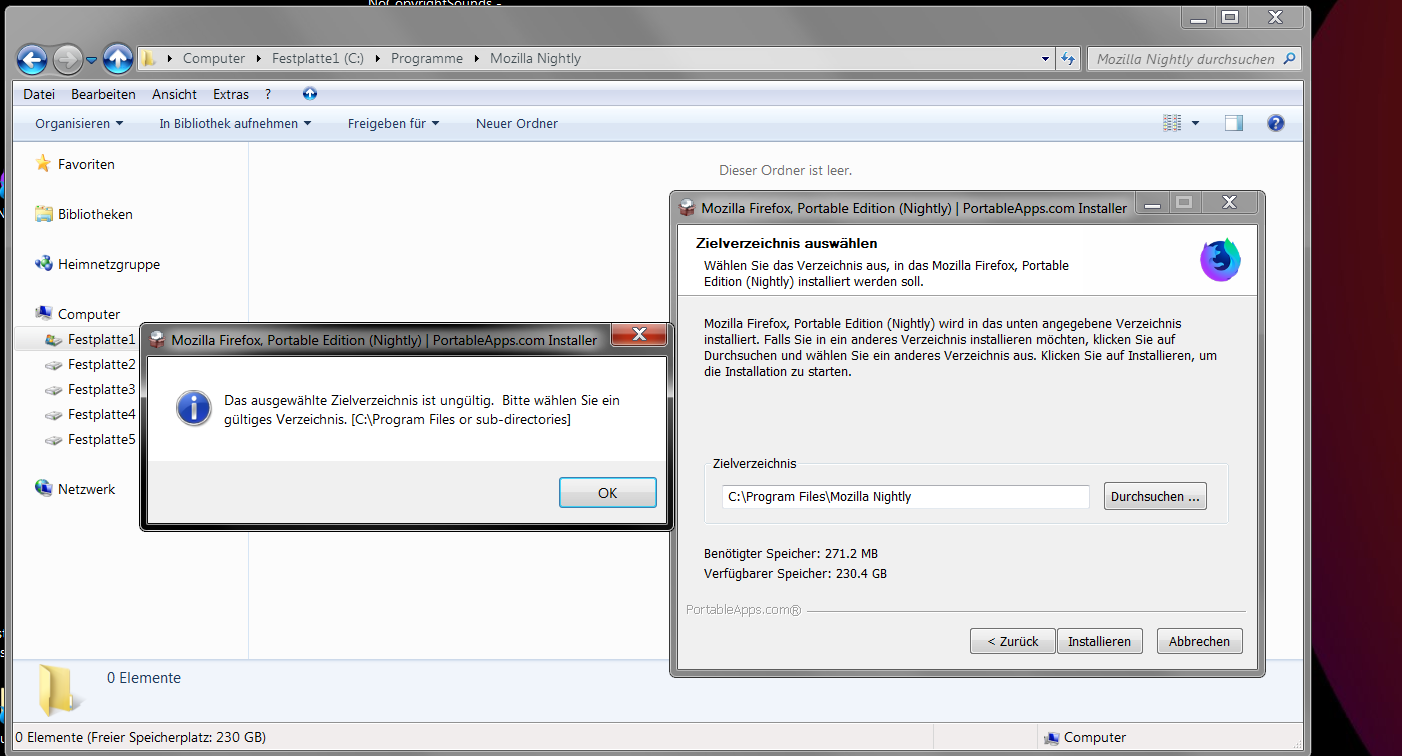Click the Firefox Nightly logo in the installer
This screenshot has height=756, width=1402.
click(x=1220, y=260)
